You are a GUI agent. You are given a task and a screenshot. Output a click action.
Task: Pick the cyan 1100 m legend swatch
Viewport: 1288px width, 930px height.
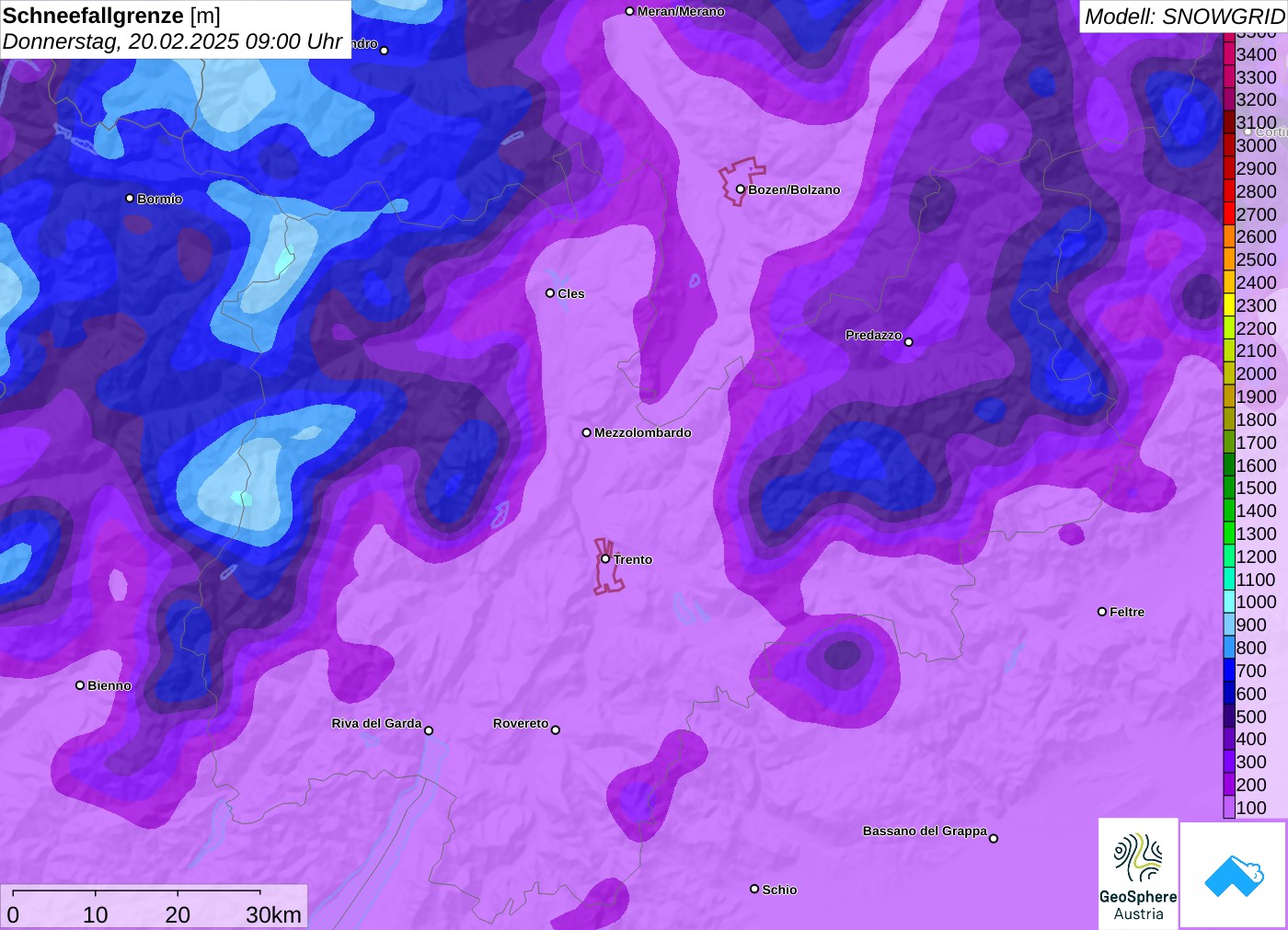[x=1229, y=580]
